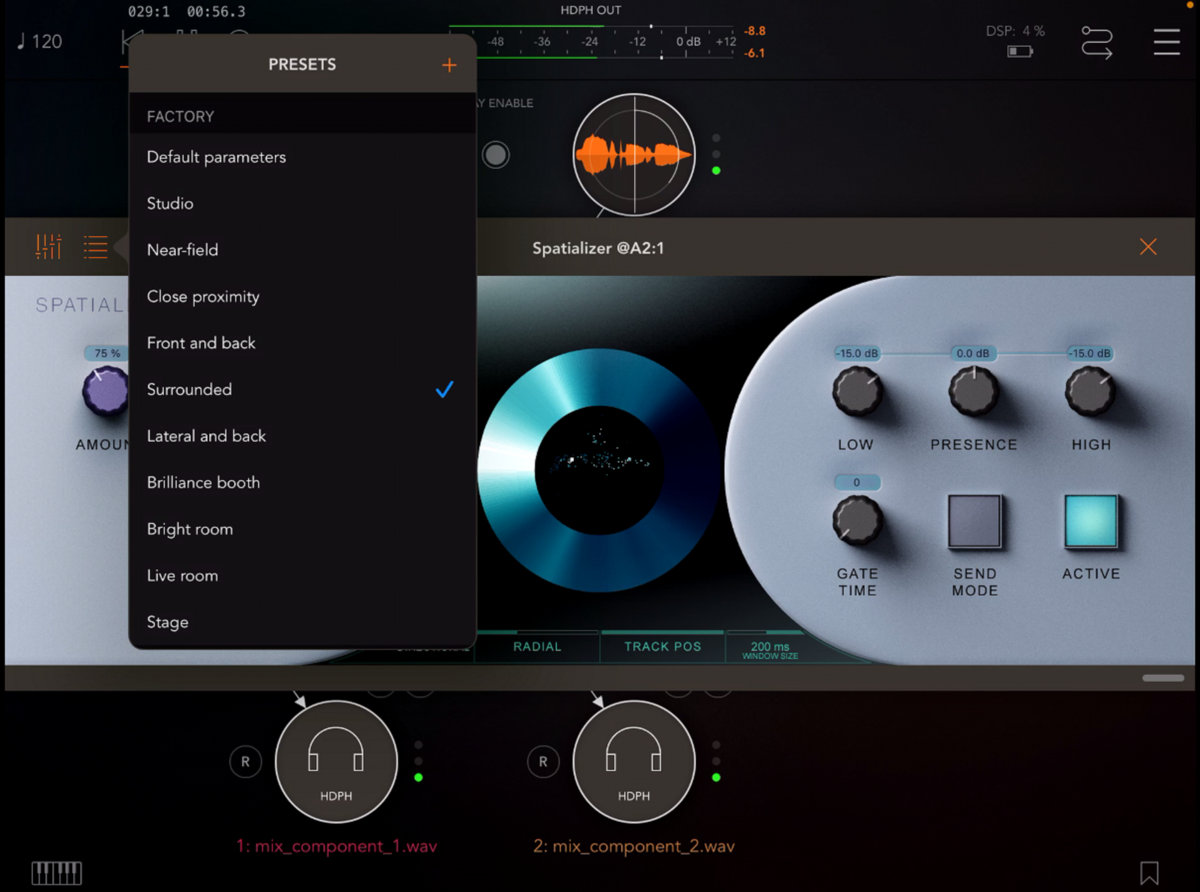Close the Spatializer plugin window
Image resolution: width=1200 pixels, height=892 pixels.
(x=1148, y=246)
